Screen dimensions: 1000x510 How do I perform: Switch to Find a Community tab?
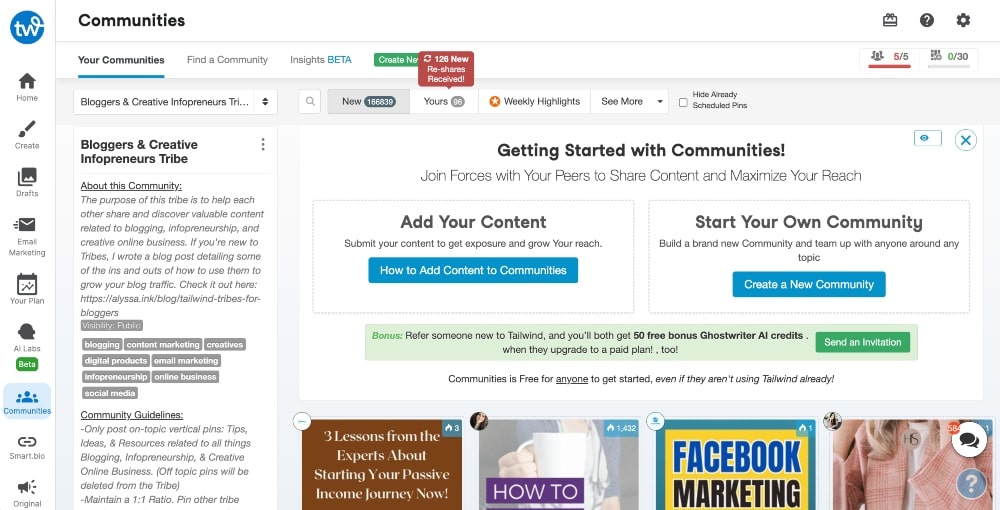click(x=227, y=60)
